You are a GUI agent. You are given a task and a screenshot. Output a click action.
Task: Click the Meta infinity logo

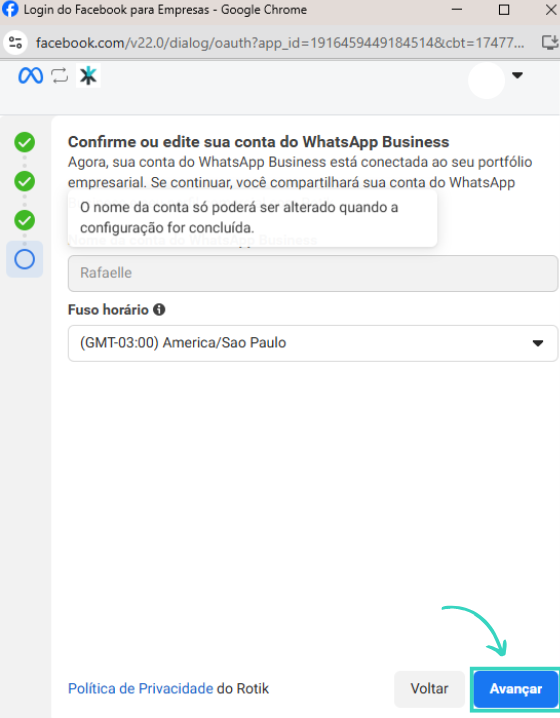click(31, 76)
